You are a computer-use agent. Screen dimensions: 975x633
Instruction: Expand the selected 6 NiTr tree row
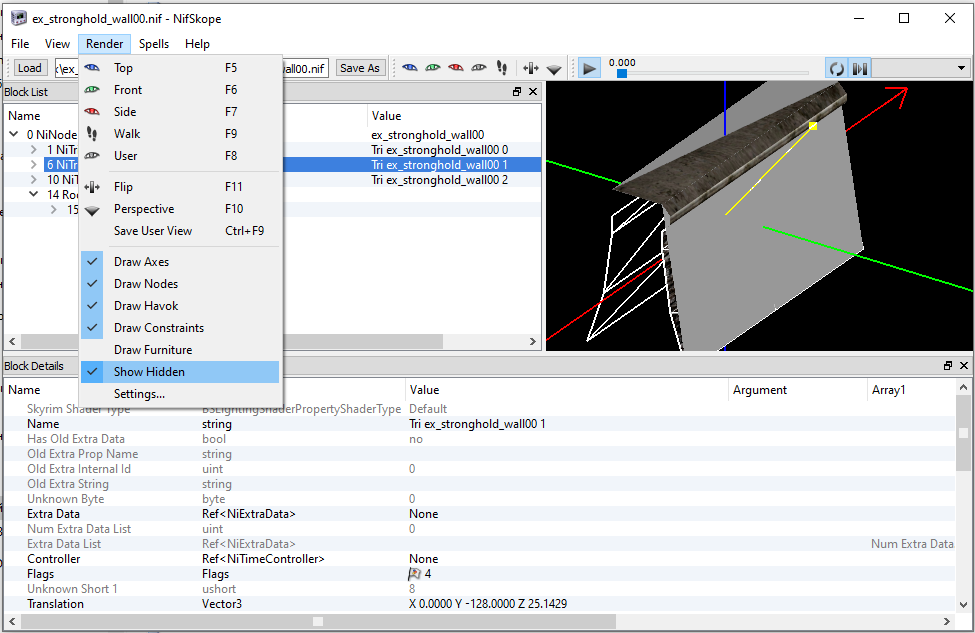pos(34,165)
